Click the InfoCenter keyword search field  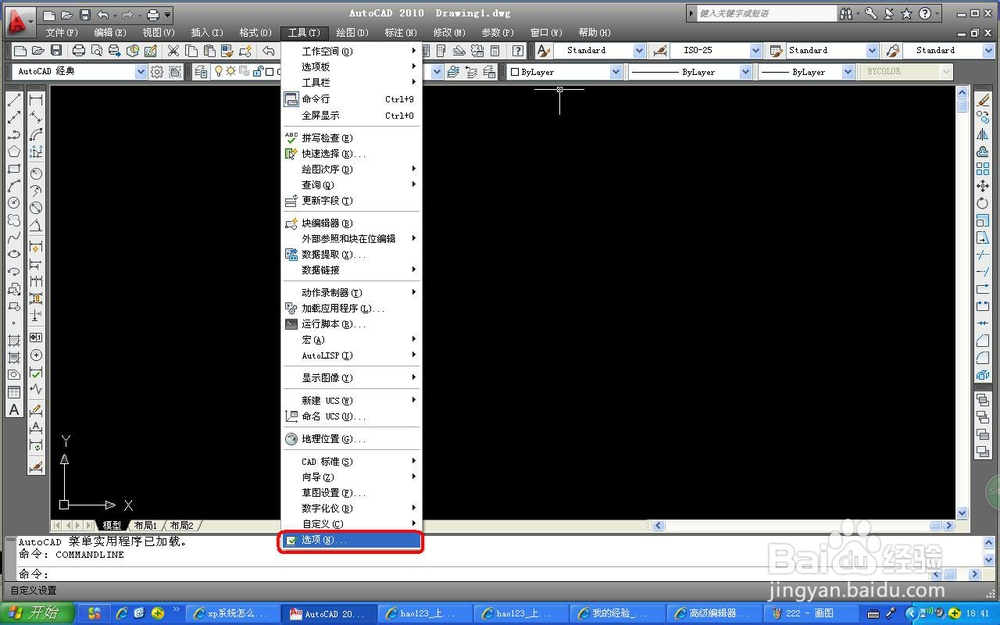point(766,13)
